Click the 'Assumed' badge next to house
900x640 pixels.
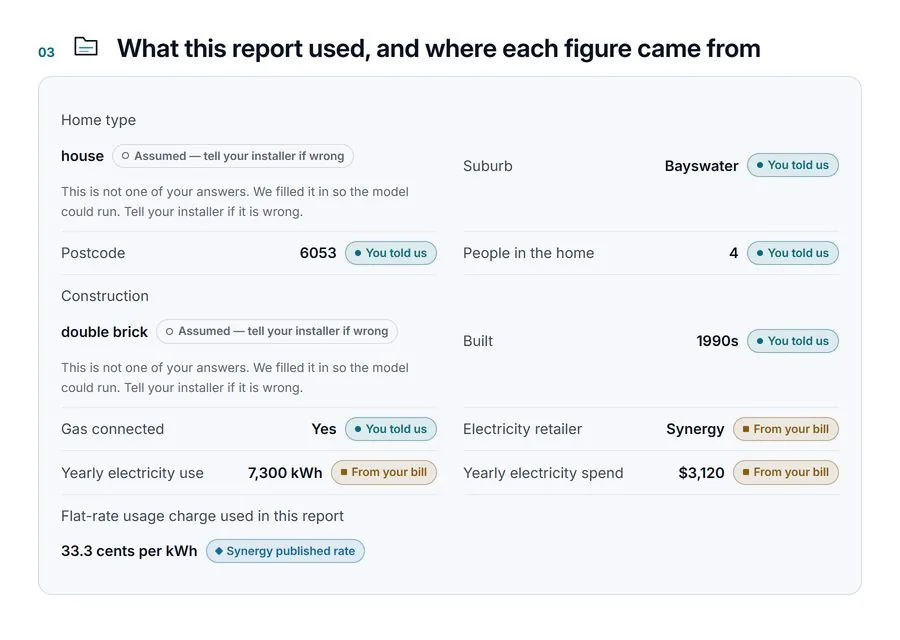232,156
